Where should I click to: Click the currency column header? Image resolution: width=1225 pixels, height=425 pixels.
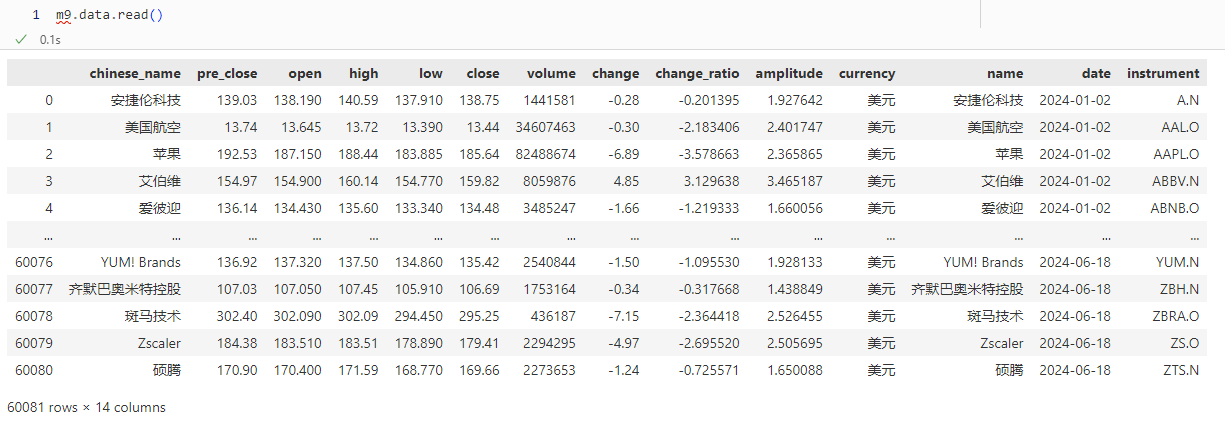(x=867, y=73)
